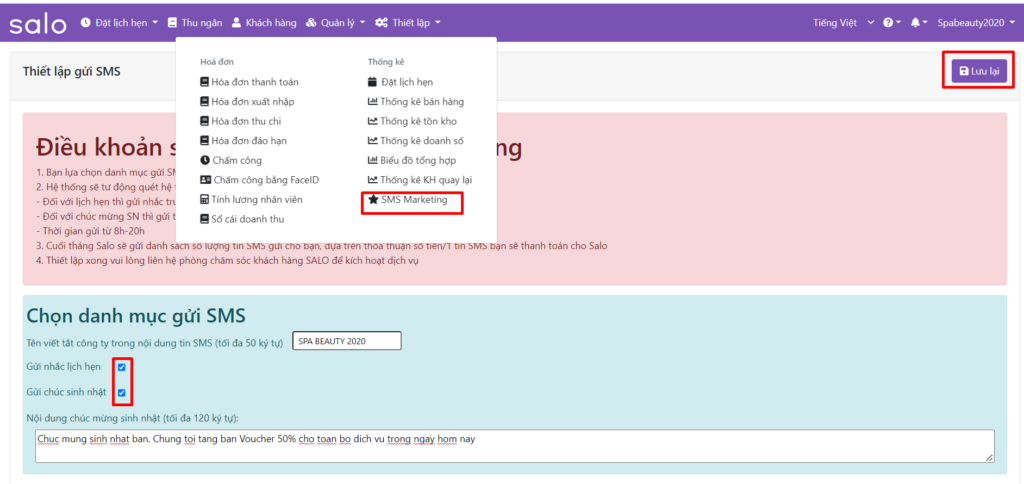Expand the Đặt lịch hẹn menu

coord(119,22)
